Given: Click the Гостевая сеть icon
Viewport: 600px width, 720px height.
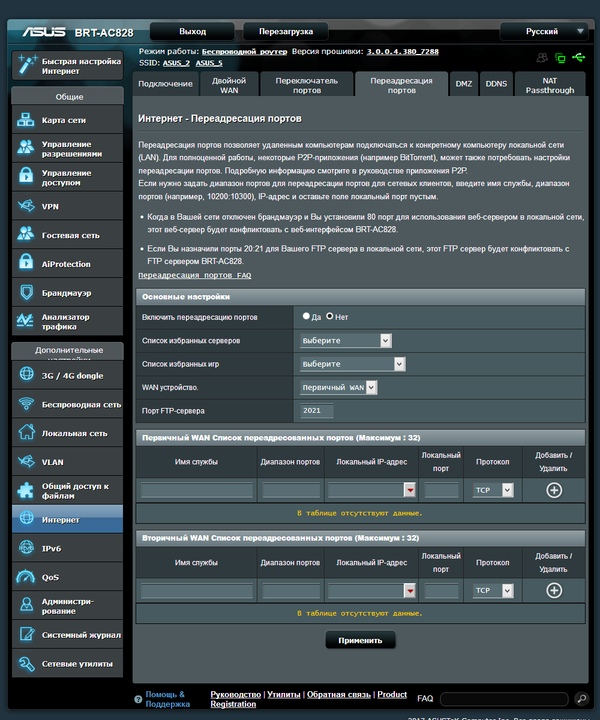Looking at the screenshot, I should tap(26, 234).
